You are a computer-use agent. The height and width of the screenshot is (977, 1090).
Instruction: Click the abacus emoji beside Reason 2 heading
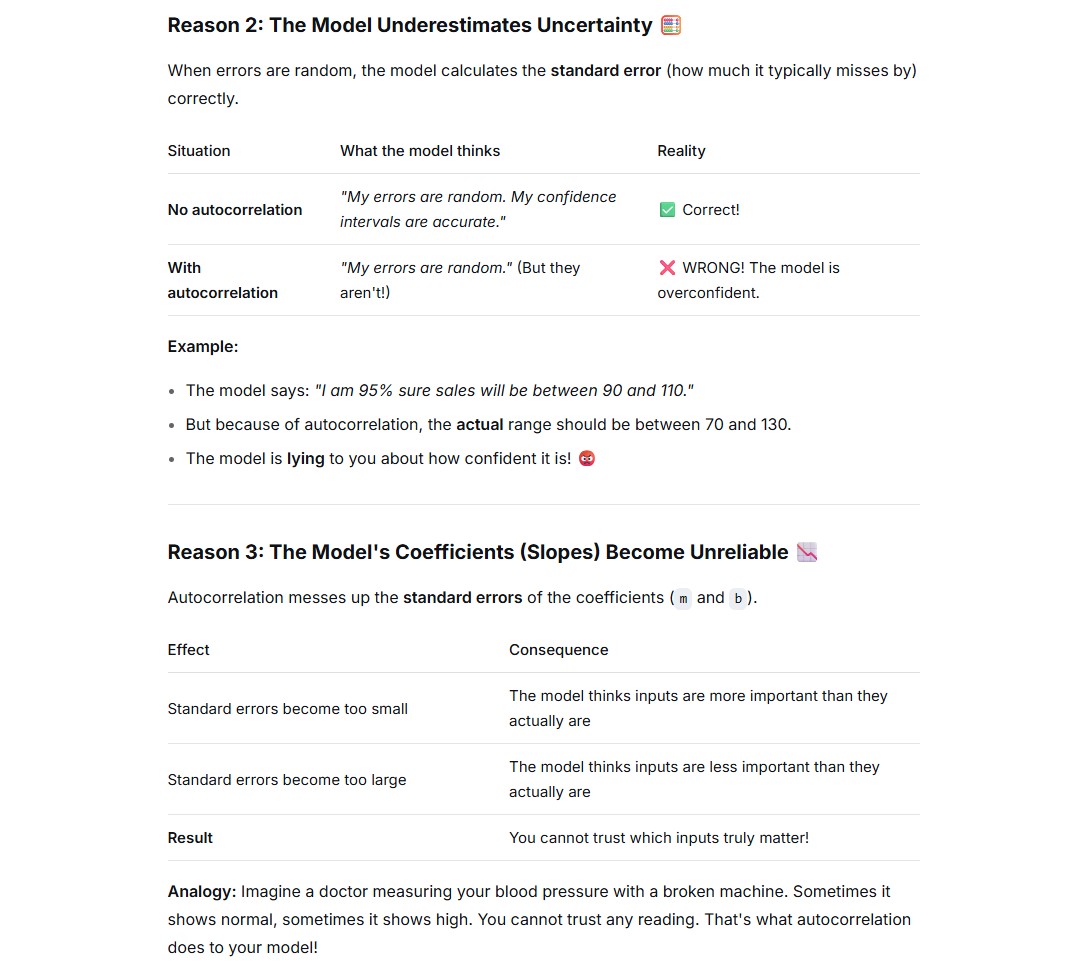671,25
